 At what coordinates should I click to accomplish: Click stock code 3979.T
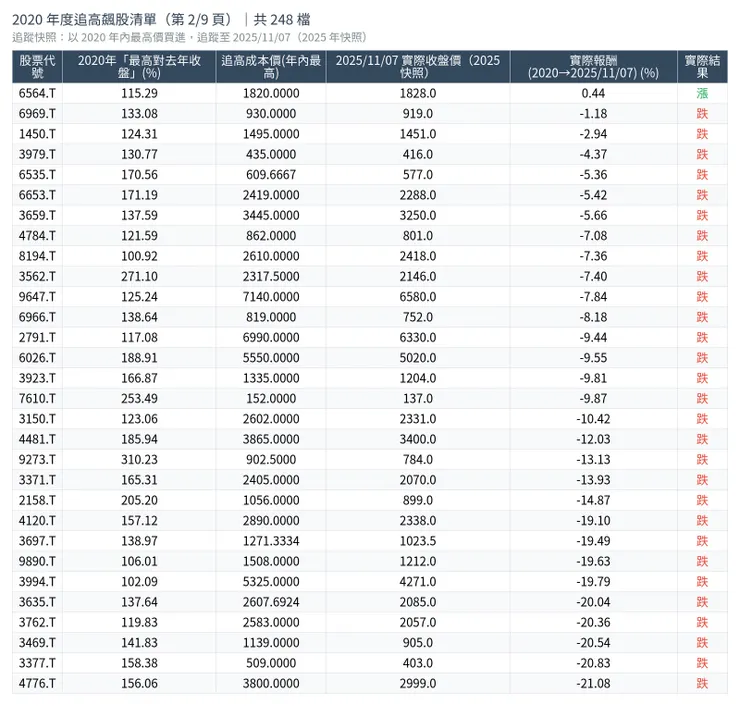tap(37, 154)
